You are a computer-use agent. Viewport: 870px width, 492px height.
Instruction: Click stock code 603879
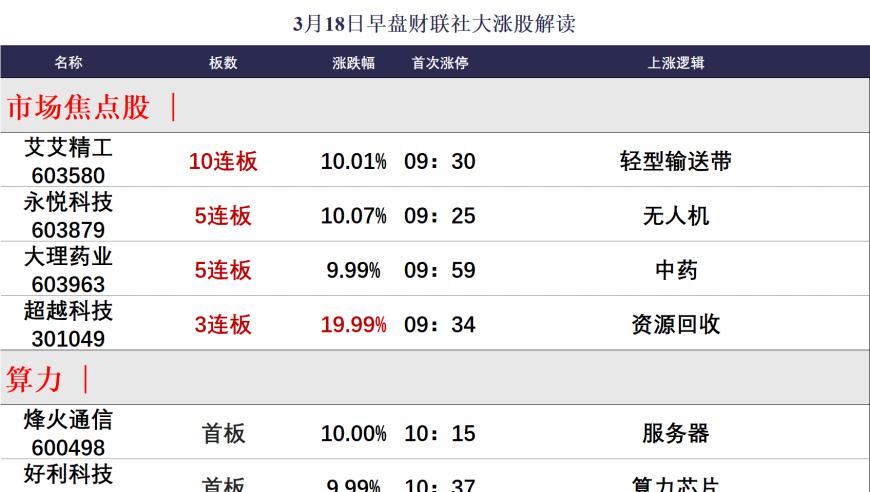tap(68, 230)
